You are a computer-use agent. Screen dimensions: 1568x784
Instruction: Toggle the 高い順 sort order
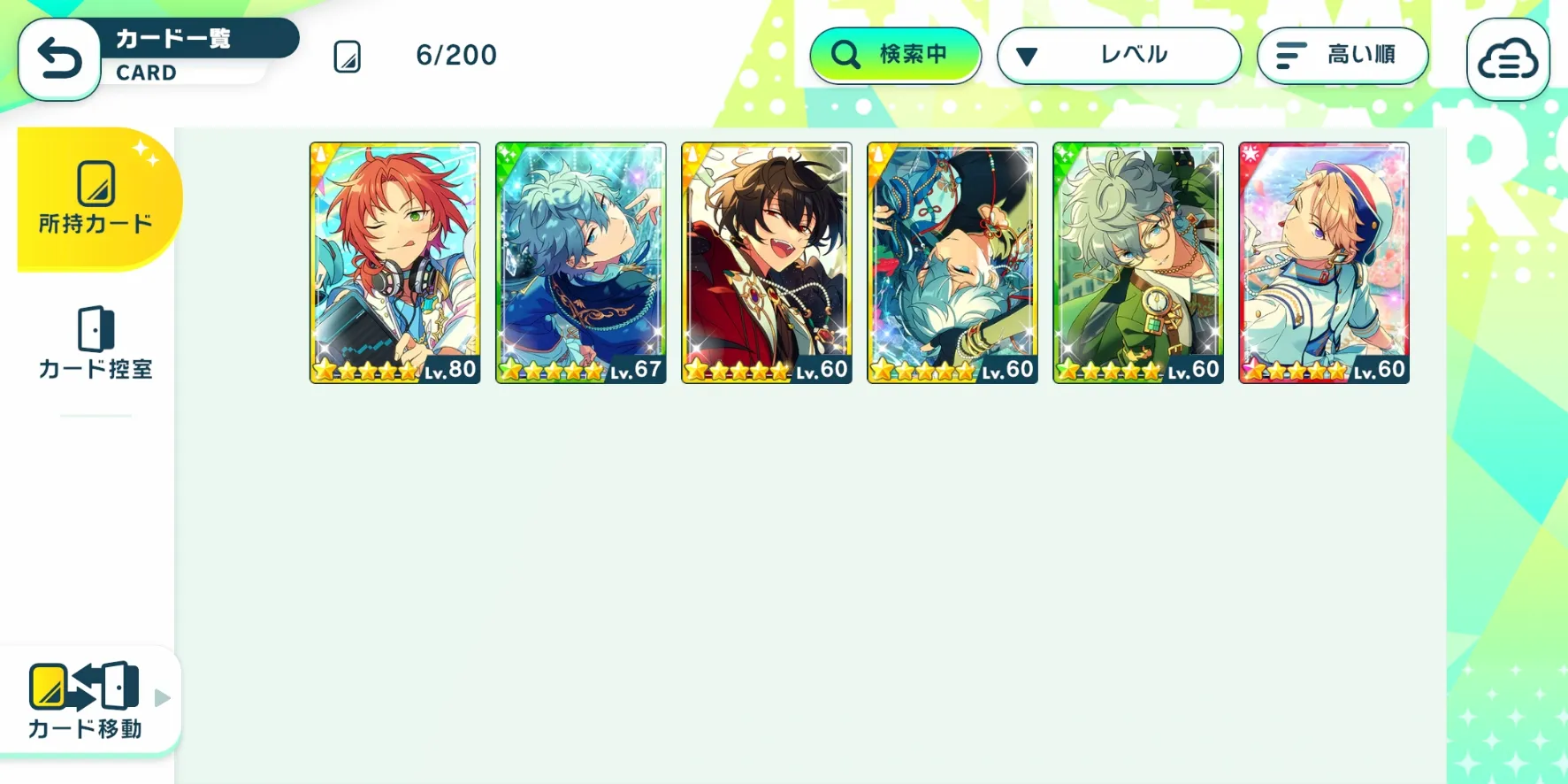1342,56
